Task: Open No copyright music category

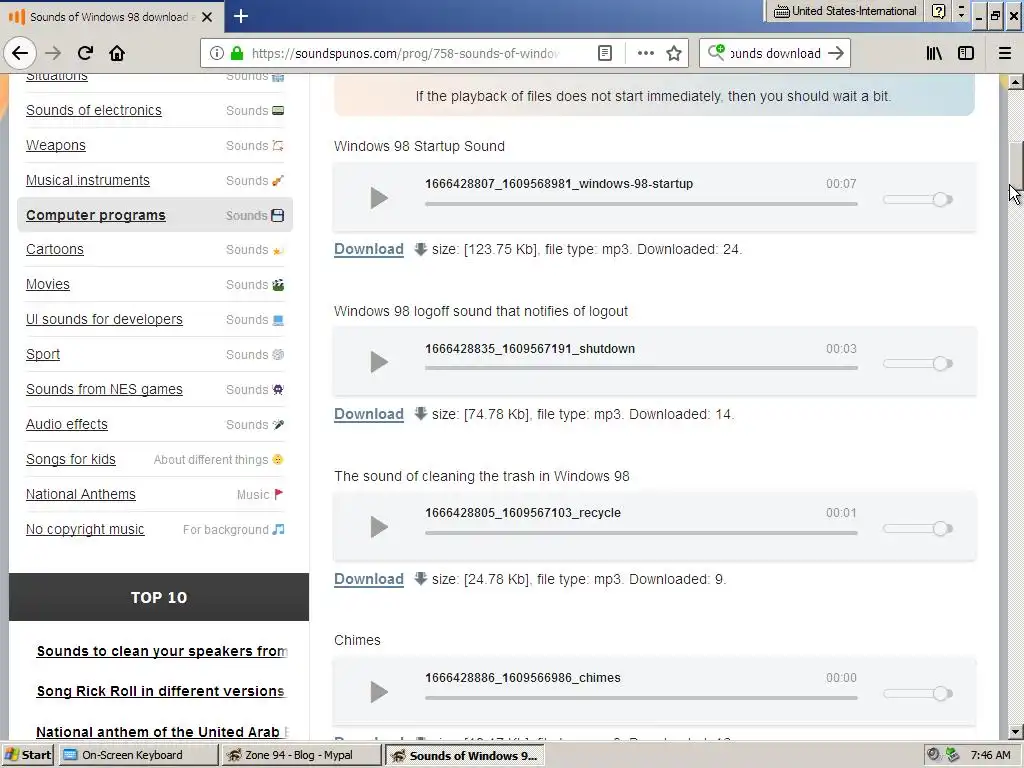Action: 85,530
